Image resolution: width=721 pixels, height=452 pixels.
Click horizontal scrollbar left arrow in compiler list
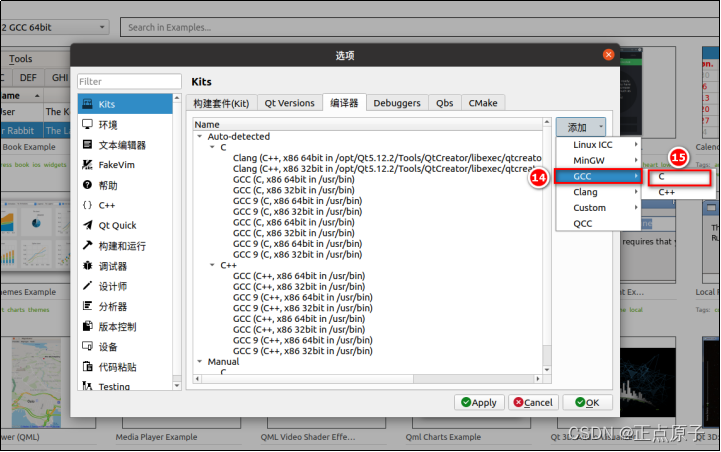click(x=198, y=379)
